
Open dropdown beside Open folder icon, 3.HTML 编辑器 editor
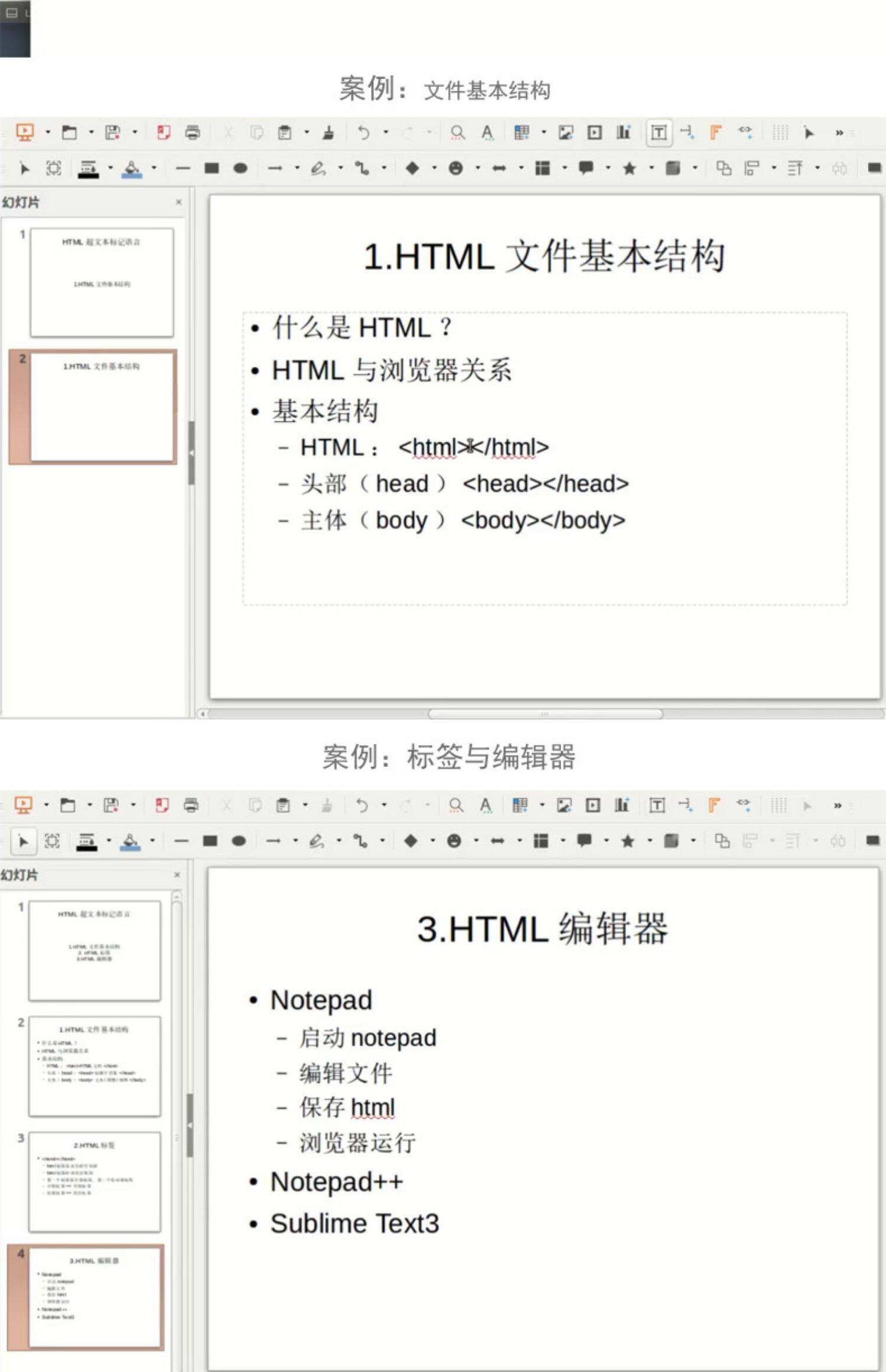(89, 805)
